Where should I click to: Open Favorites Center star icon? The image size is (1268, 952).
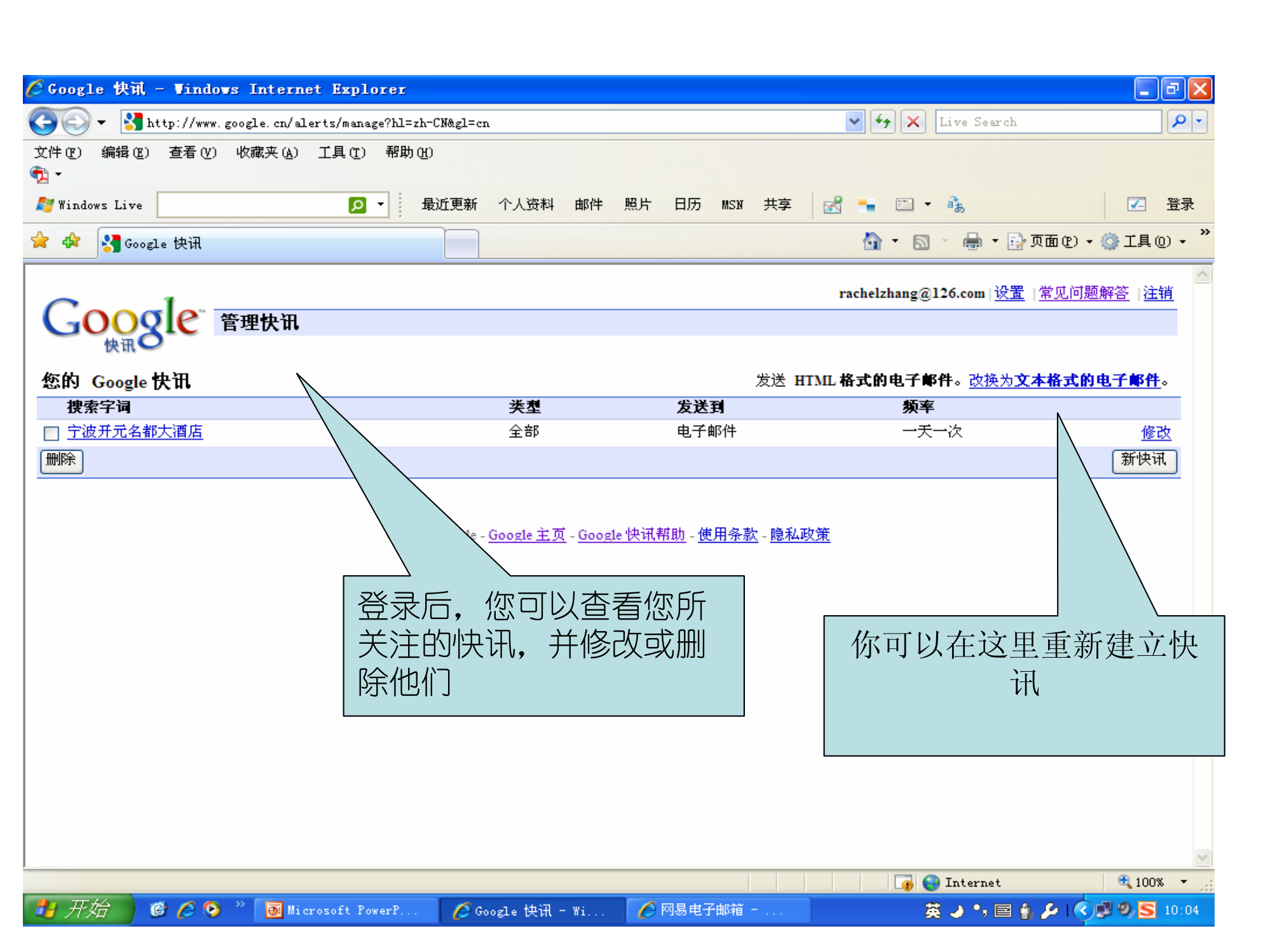coord(39,241)
